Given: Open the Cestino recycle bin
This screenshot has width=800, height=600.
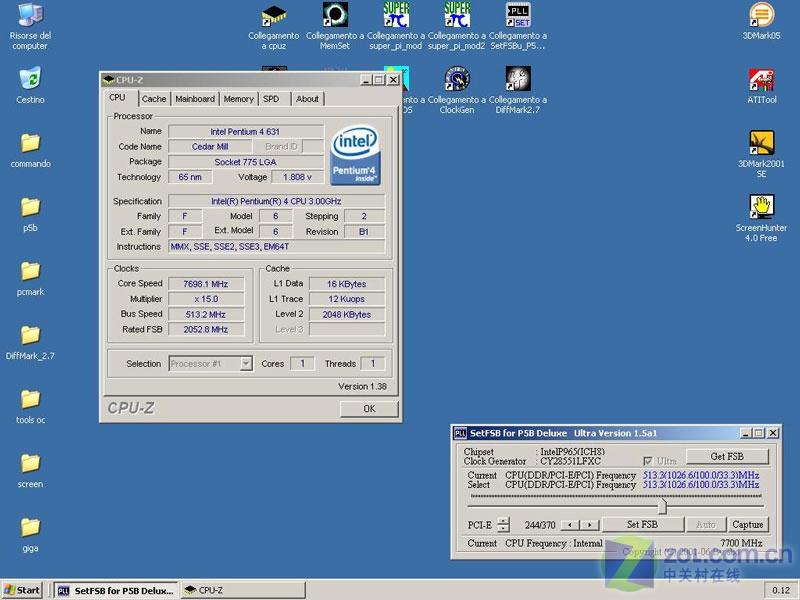Looking at the screenshot, I should pos(30,79).
